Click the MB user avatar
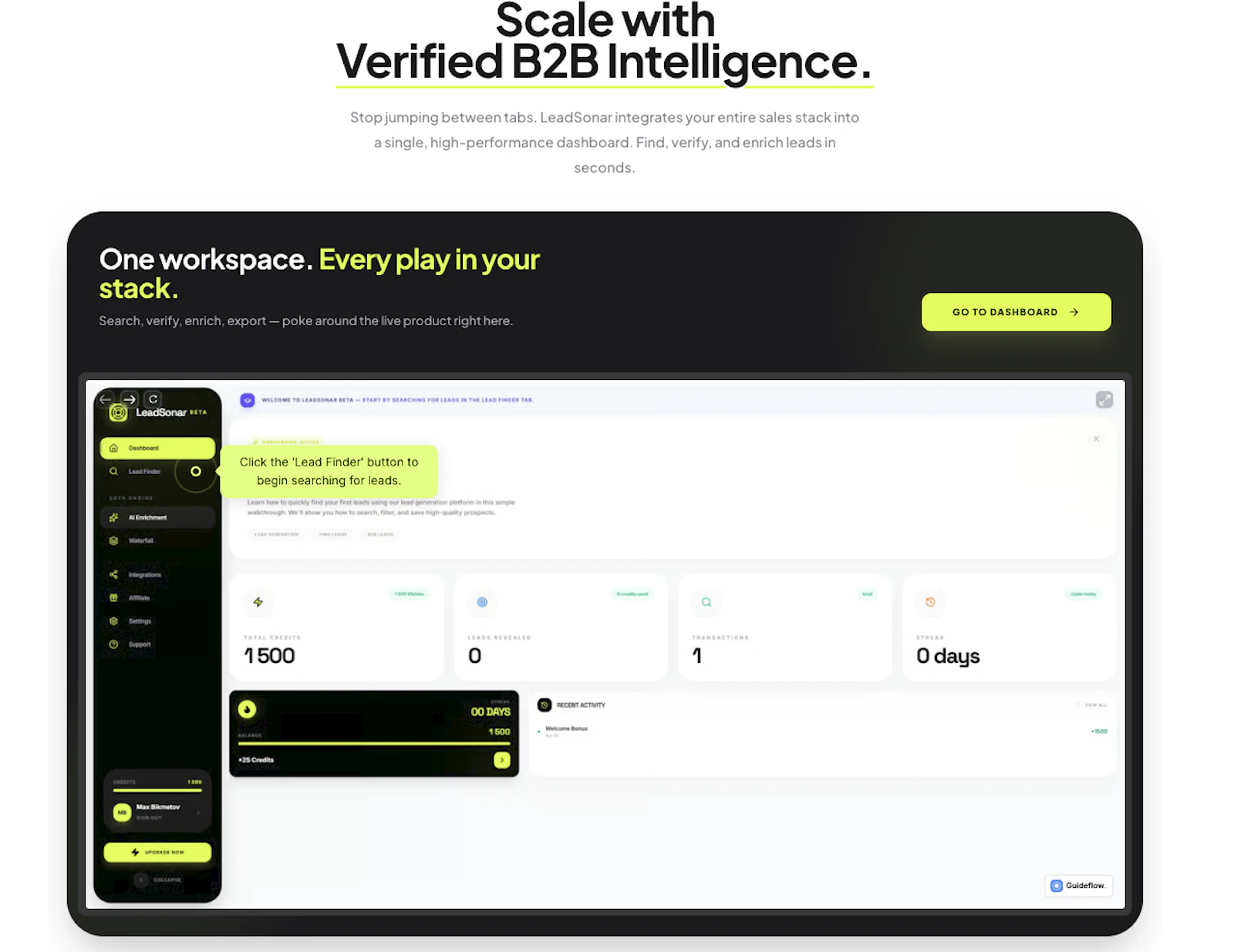The width and height of the screenshot is (1234, 952). 122,812
